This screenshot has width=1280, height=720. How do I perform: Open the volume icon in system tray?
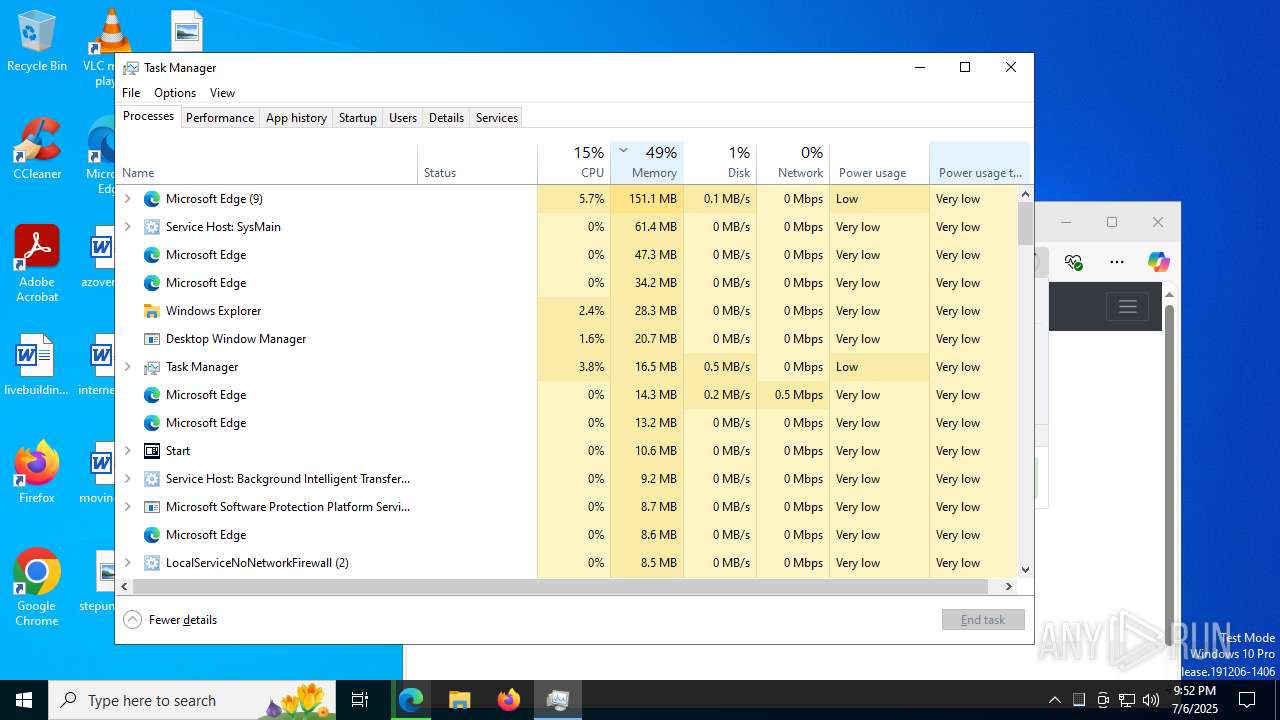[1151, 700]
